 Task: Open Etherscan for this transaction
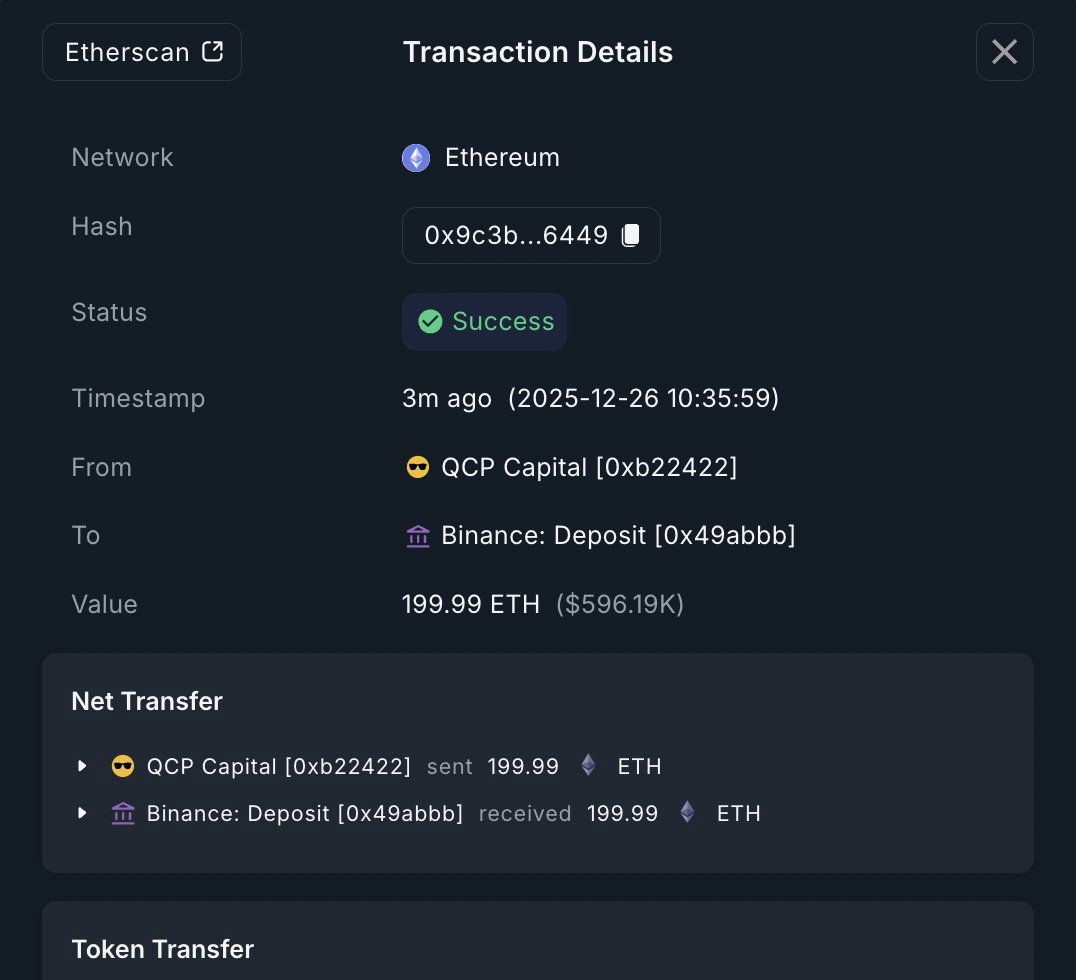tap(142, 51)
